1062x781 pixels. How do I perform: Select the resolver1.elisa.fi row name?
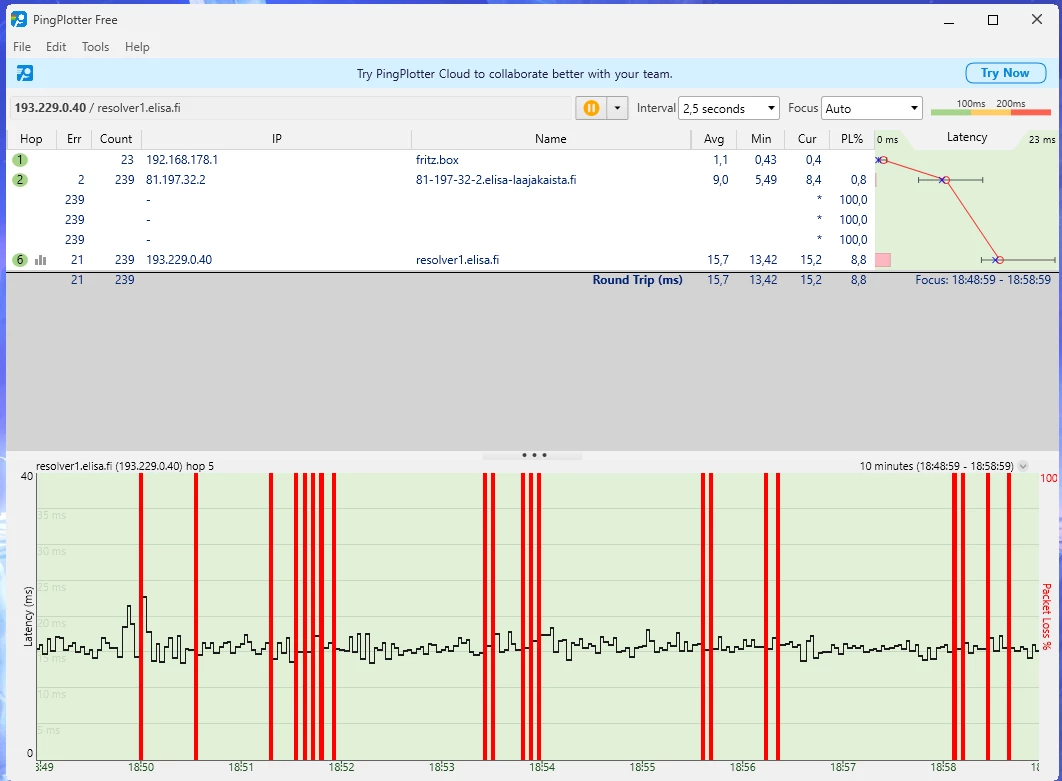click(457, 260)
